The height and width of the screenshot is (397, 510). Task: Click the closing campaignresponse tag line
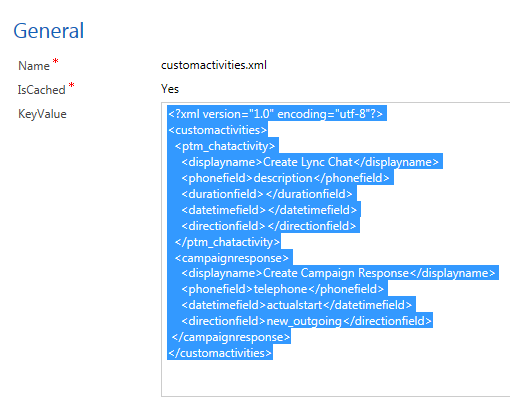(x=231, y=337)
